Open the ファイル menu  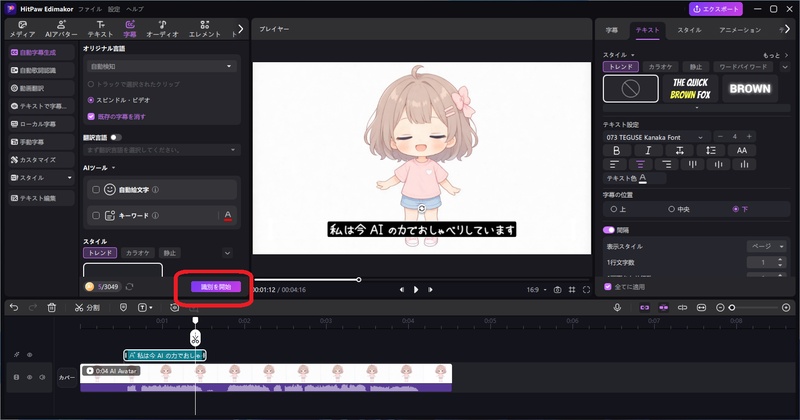[x=90, y=9]
